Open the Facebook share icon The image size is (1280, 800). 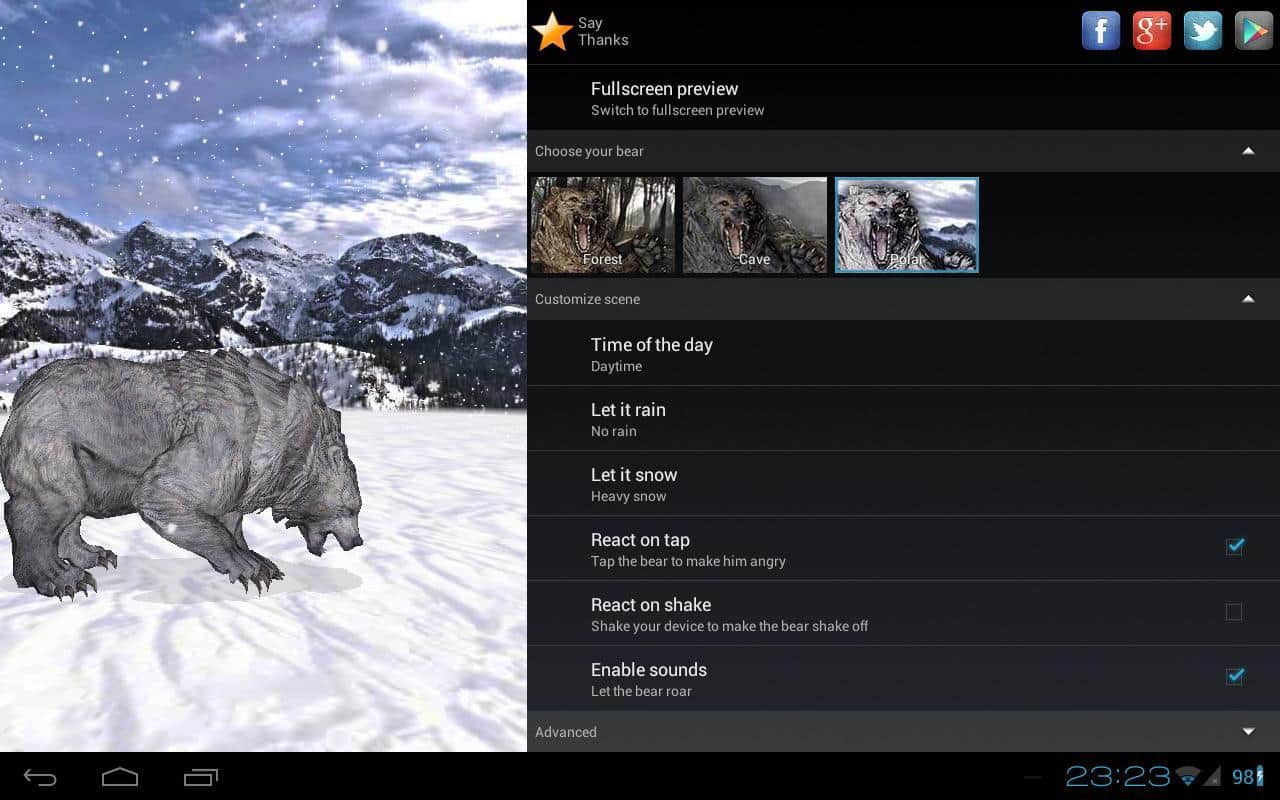coord(1100,31)
